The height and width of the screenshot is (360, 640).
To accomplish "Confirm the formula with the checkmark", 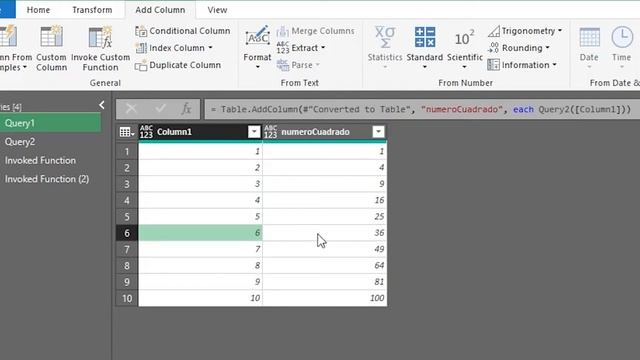I will pos(160,109).
